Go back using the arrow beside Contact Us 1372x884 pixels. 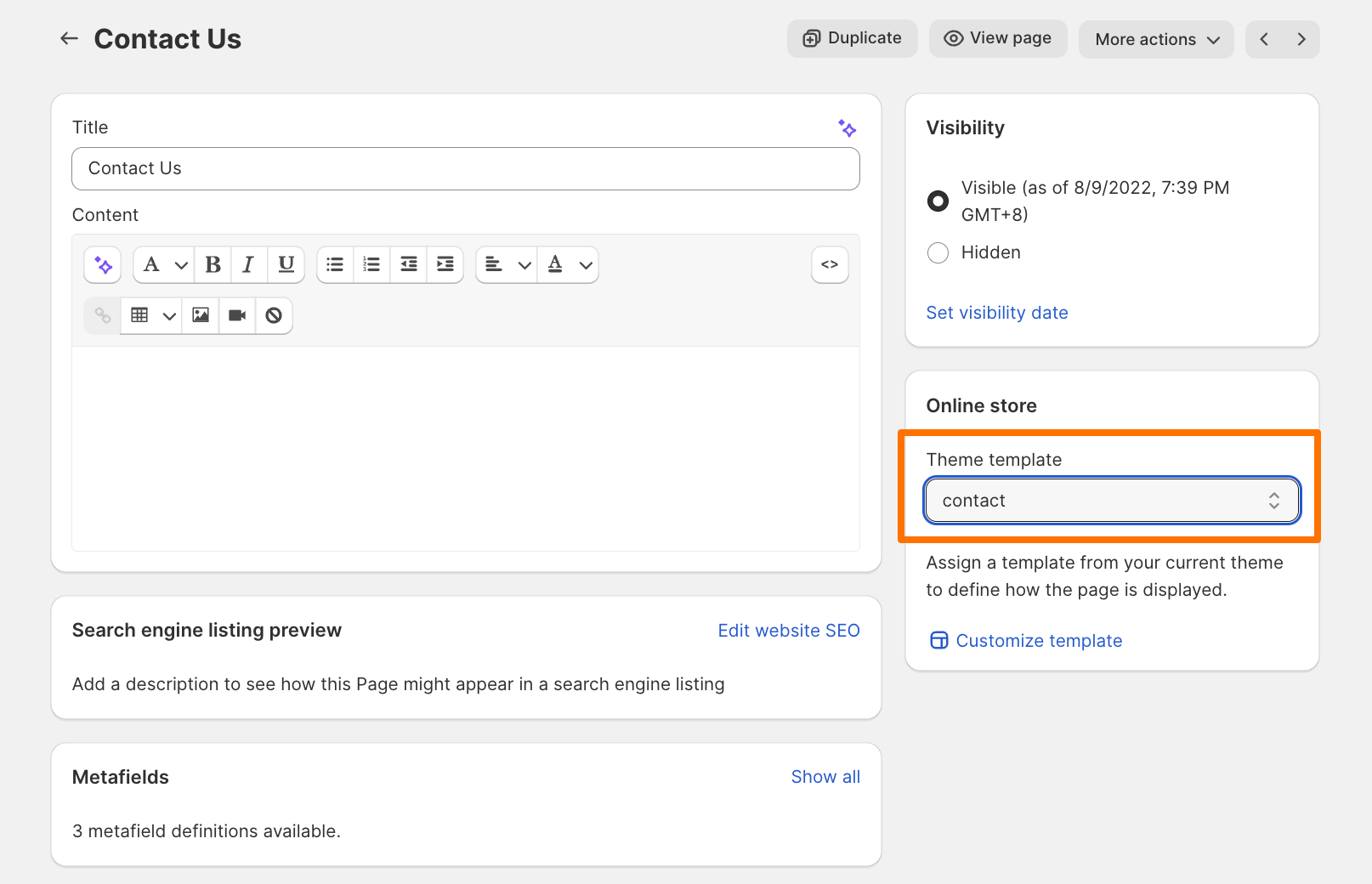click(x=69, y=39)
